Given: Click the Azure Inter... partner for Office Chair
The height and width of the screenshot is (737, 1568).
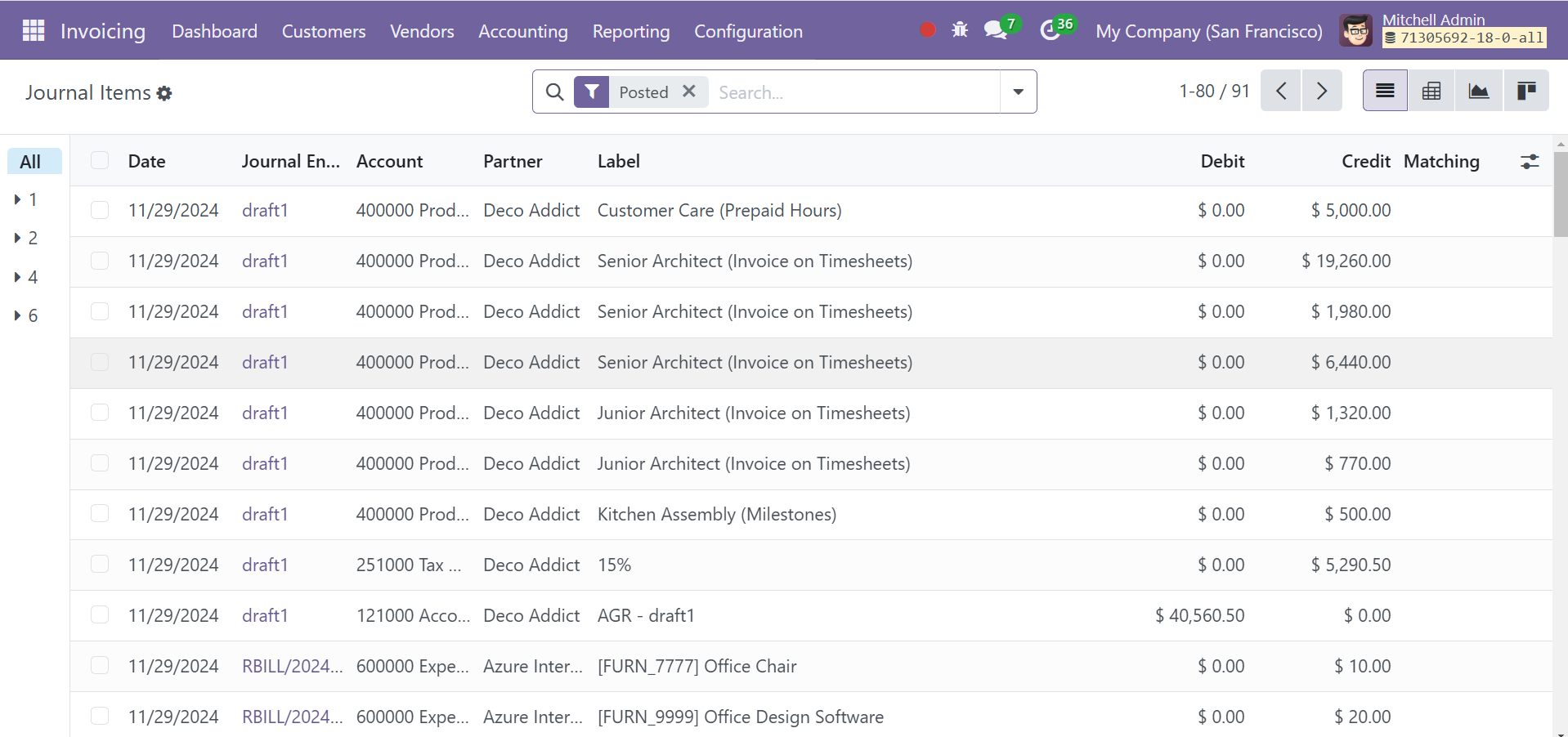Looking at the screenshot, I should coord(533,666).
